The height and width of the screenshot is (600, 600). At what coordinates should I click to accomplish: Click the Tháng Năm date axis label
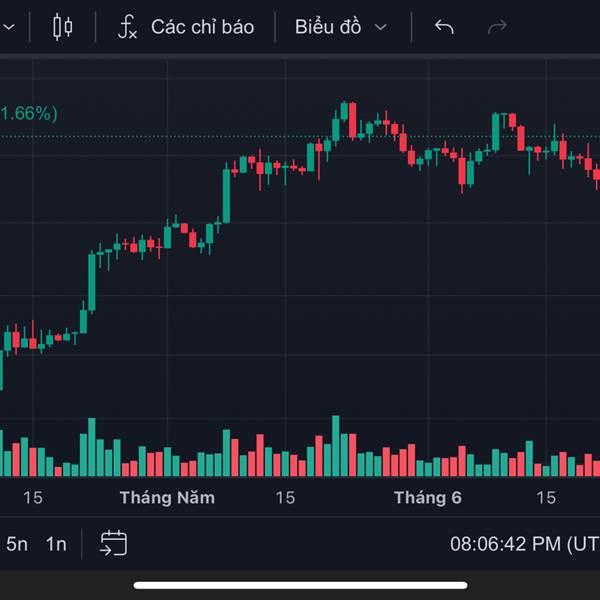pyautogui.click(x=167, y=498)
